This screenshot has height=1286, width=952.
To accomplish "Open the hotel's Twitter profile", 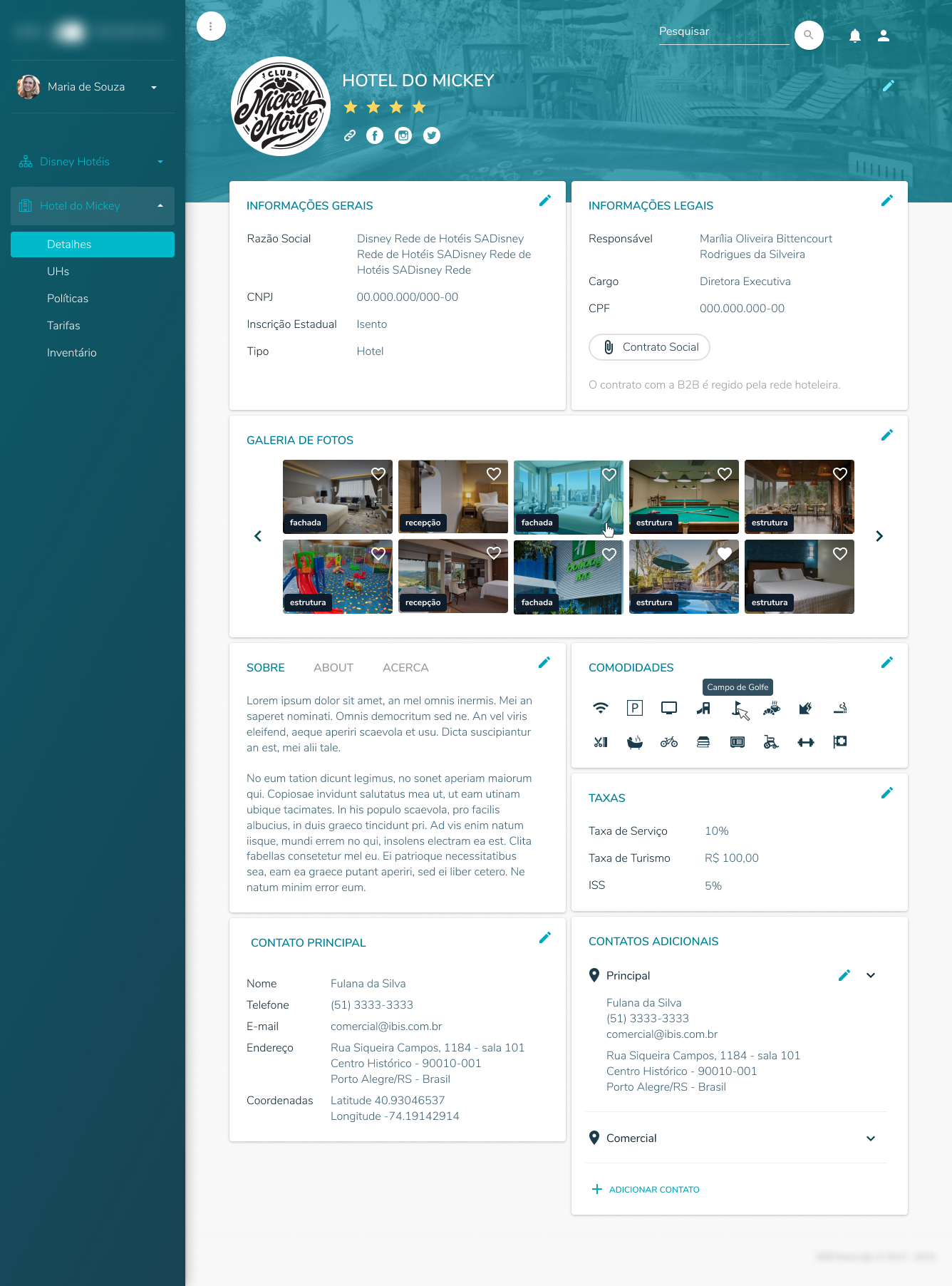I will [x=432, y=135].
